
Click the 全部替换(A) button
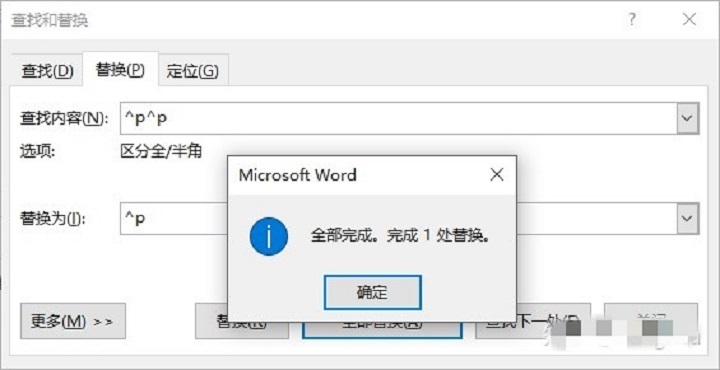(x=382, y=330)
